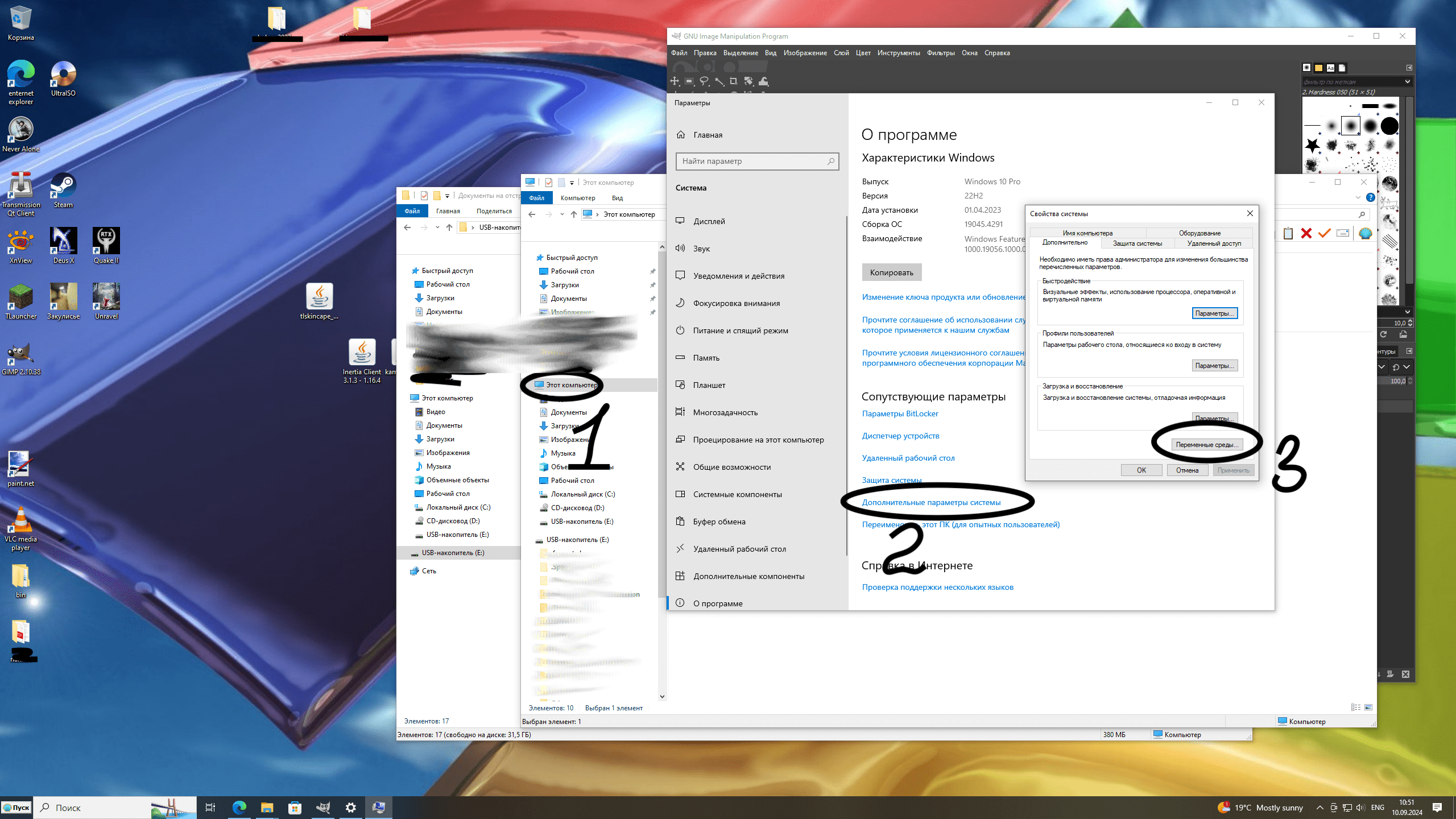Open Quake II desktop shortcut
Screen dimensions: 1456x819
click(x=106, y=246)
